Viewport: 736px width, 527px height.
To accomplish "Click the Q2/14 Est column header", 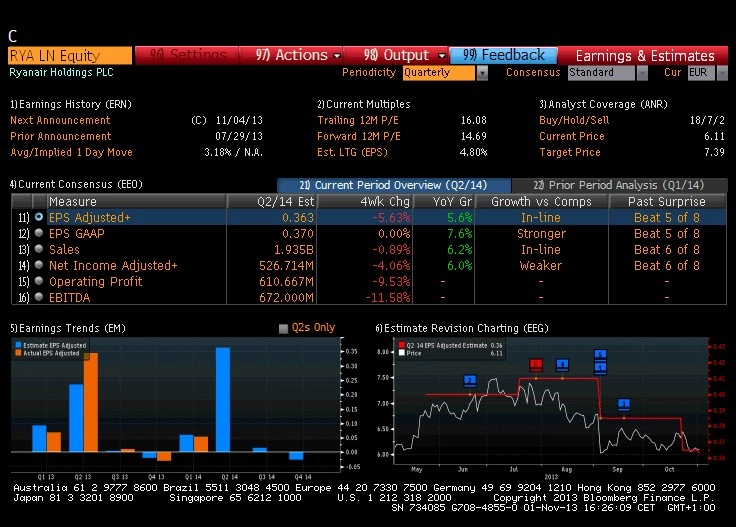I will coord(272,201).
